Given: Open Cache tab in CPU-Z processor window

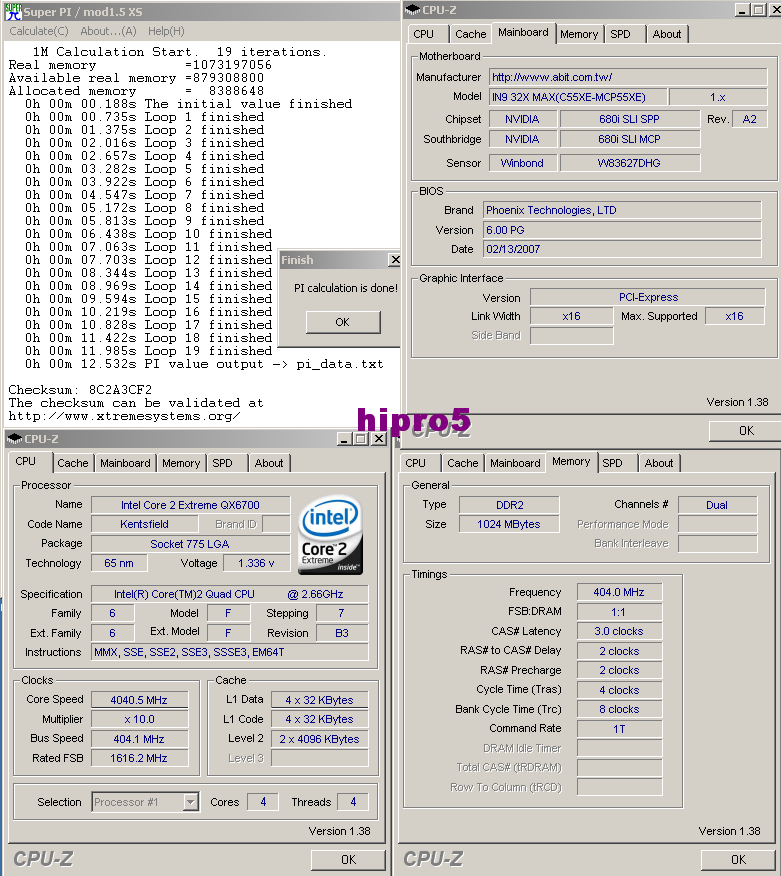Looking at the screenshot, I should pyautogui.click(x=73, y=463).
